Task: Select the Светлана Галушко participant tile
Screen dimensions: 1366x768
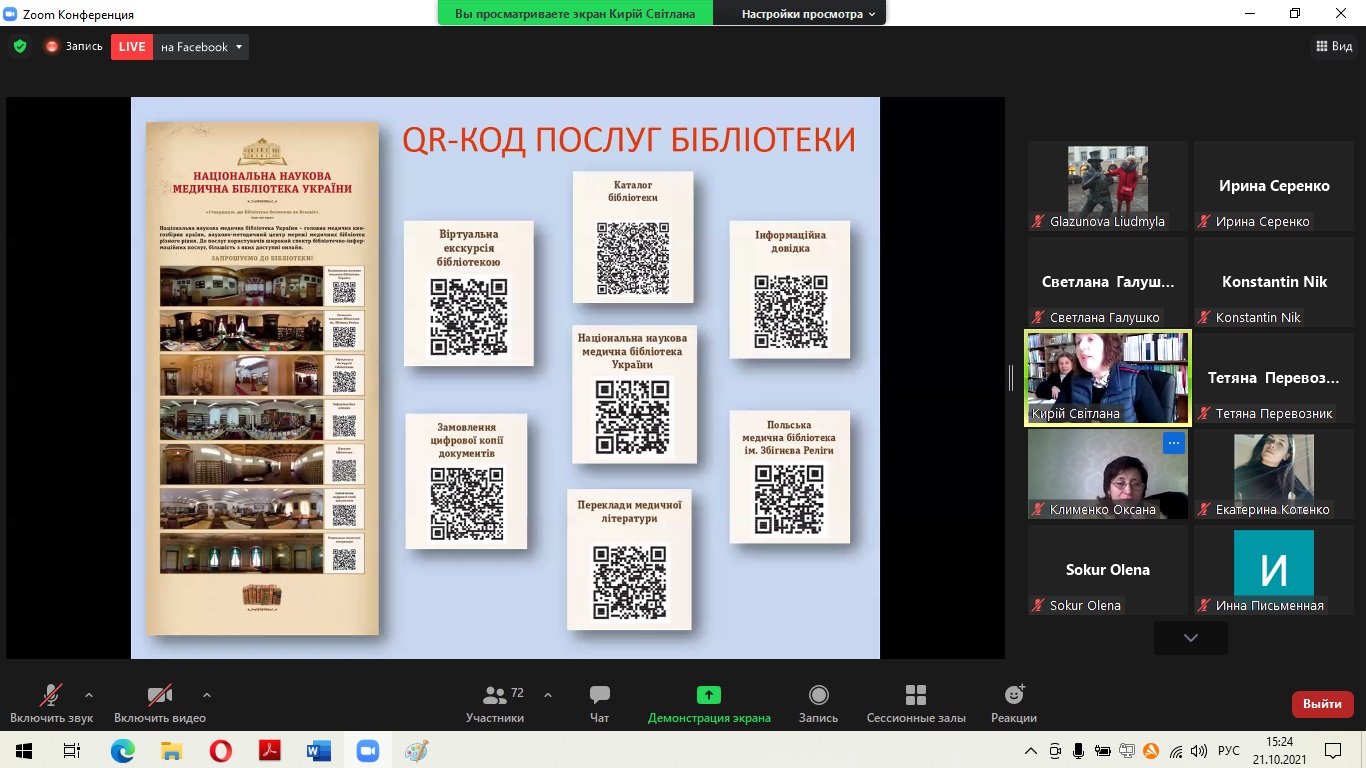Action: coord(1108,282)
